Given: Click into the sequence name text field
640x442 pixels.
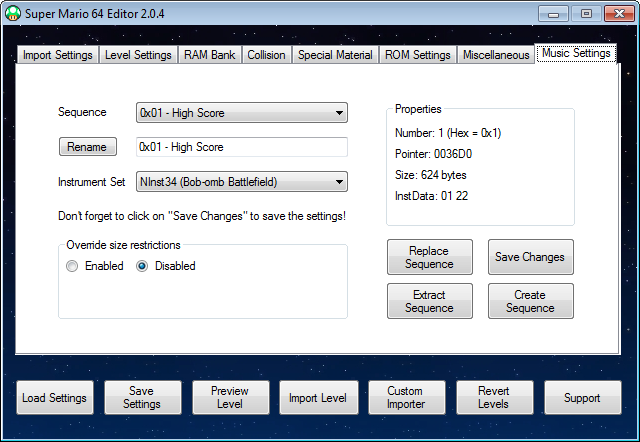Looking at the screenshot, I should pos(241,147).
